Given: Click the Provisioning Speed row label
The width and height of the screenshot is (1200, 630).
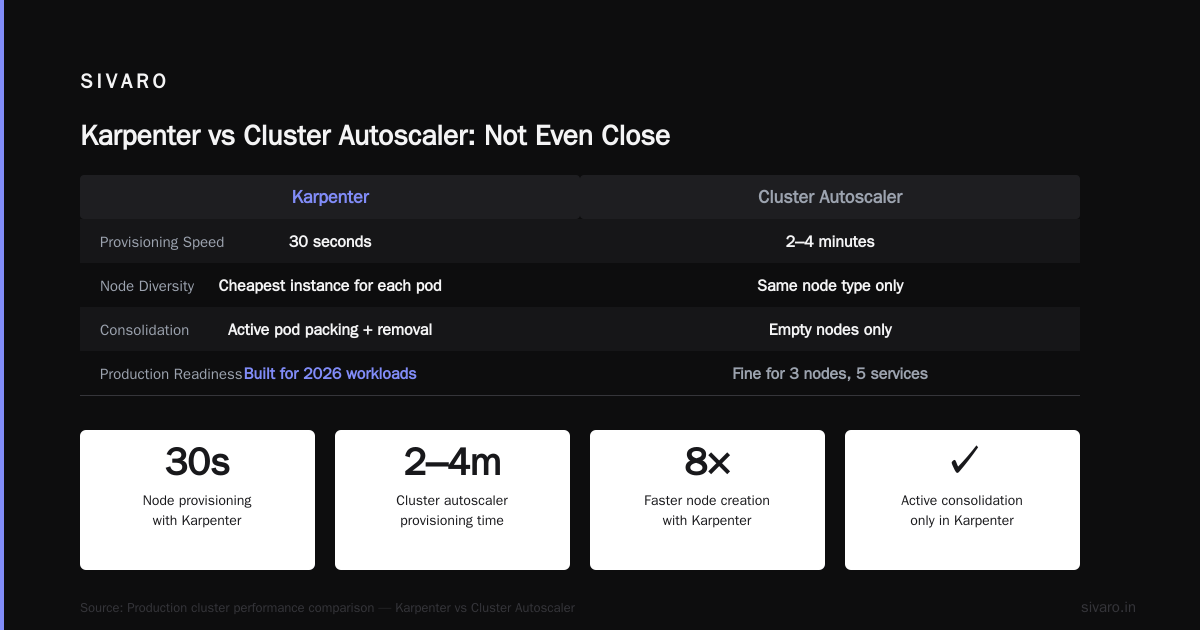Looking at the screenshot, I should 162,242.
